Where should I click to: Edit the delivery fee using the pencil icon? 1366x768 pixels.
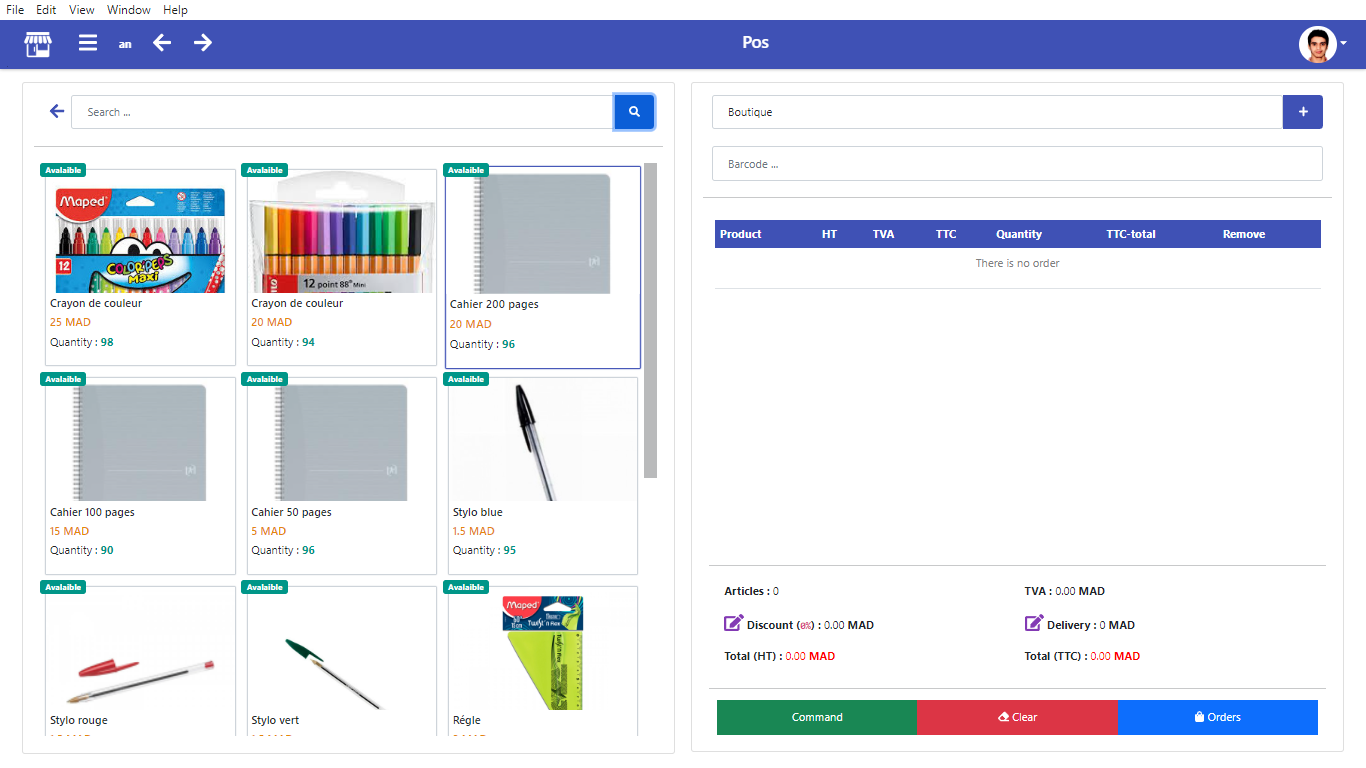point(1034,624)
